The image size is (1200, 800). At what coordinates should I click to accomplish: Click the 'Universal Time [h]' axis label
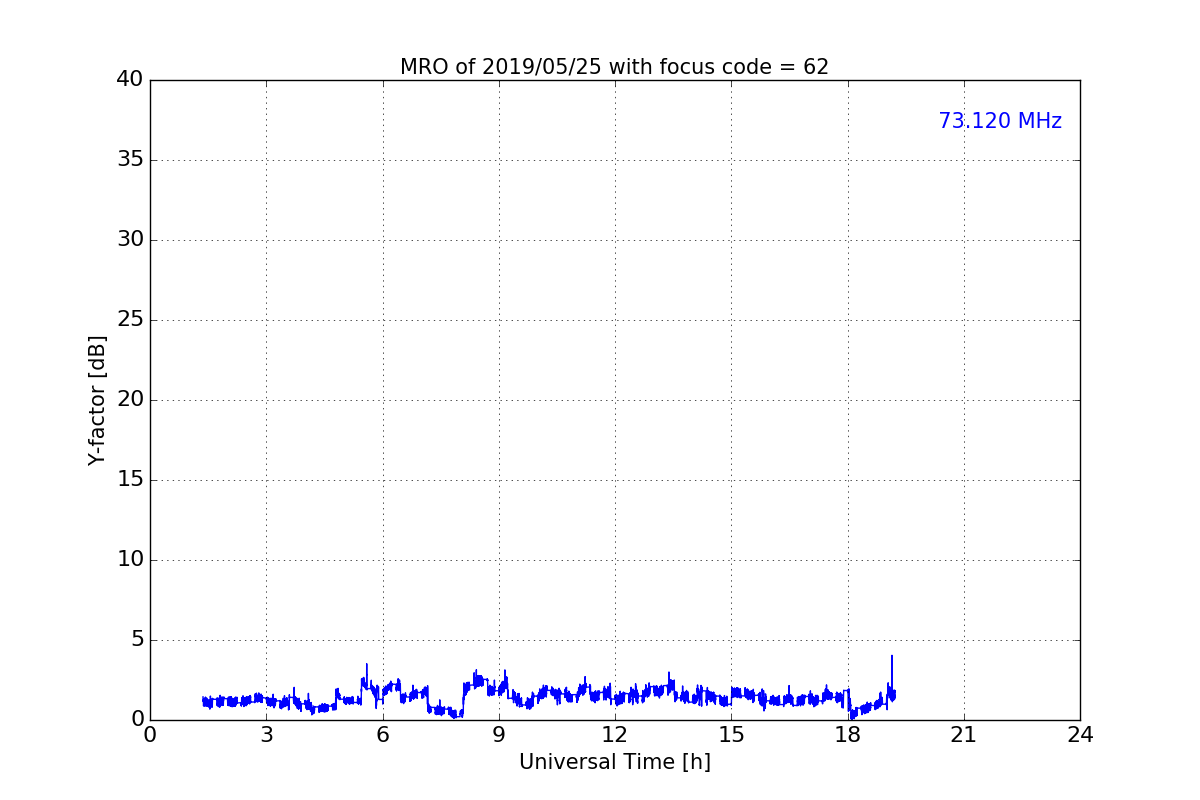click(x=614, y=762)
